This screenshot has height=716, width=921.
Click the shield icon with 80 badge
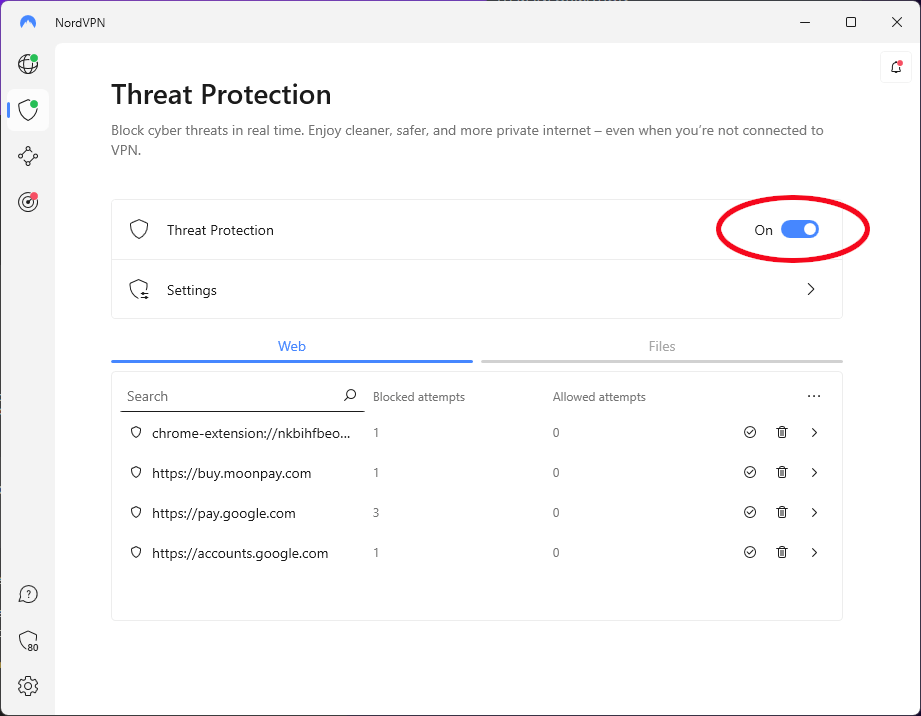coord(28,641)
